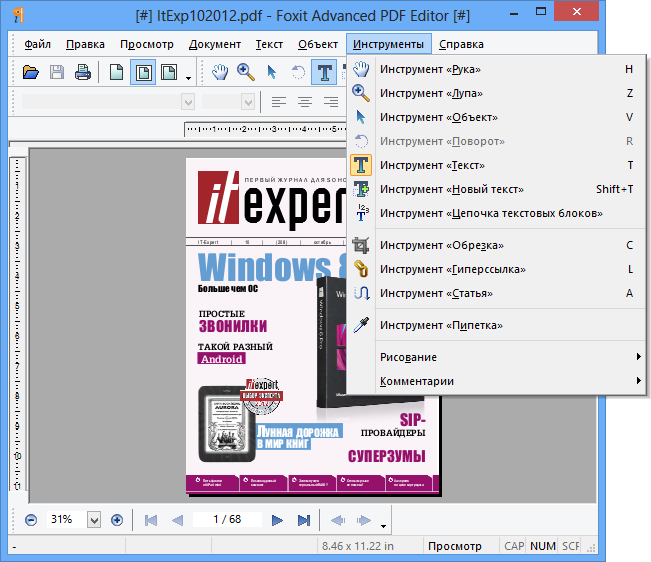The image size is (651, 562).
Task: Click the next view forward arrow
Action: coord(364,520)
